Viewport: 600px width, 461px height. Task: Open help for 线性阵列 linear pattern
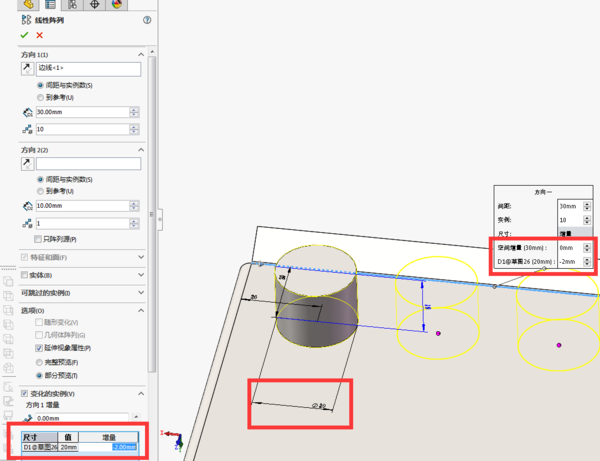pyautogui.click(x=147, y=20)
